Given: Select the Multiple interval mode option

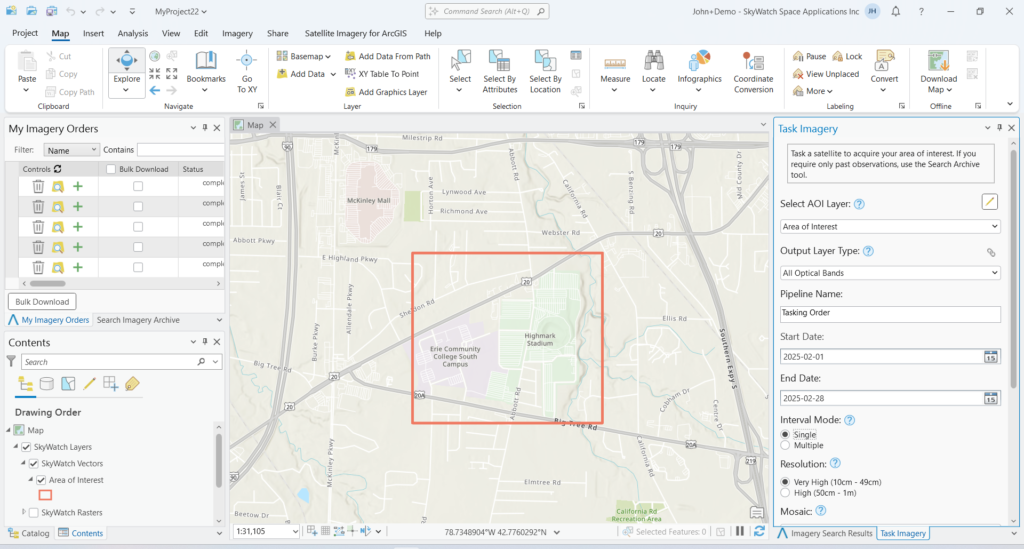Looking at the screenshot, I should (x=785, y=445).
